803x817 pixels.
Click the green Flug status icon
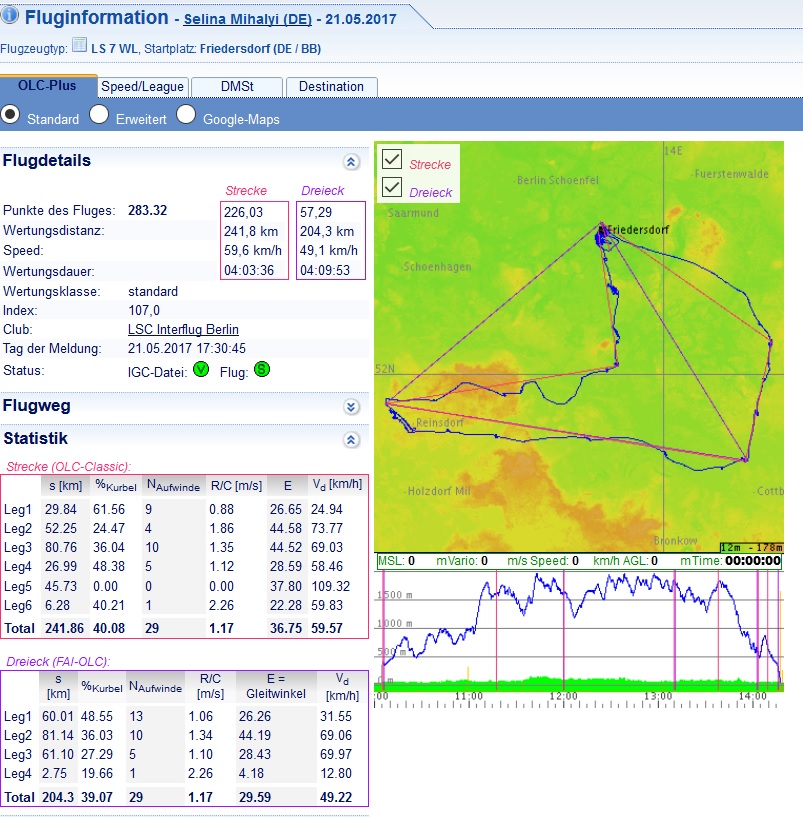[262, 370]
